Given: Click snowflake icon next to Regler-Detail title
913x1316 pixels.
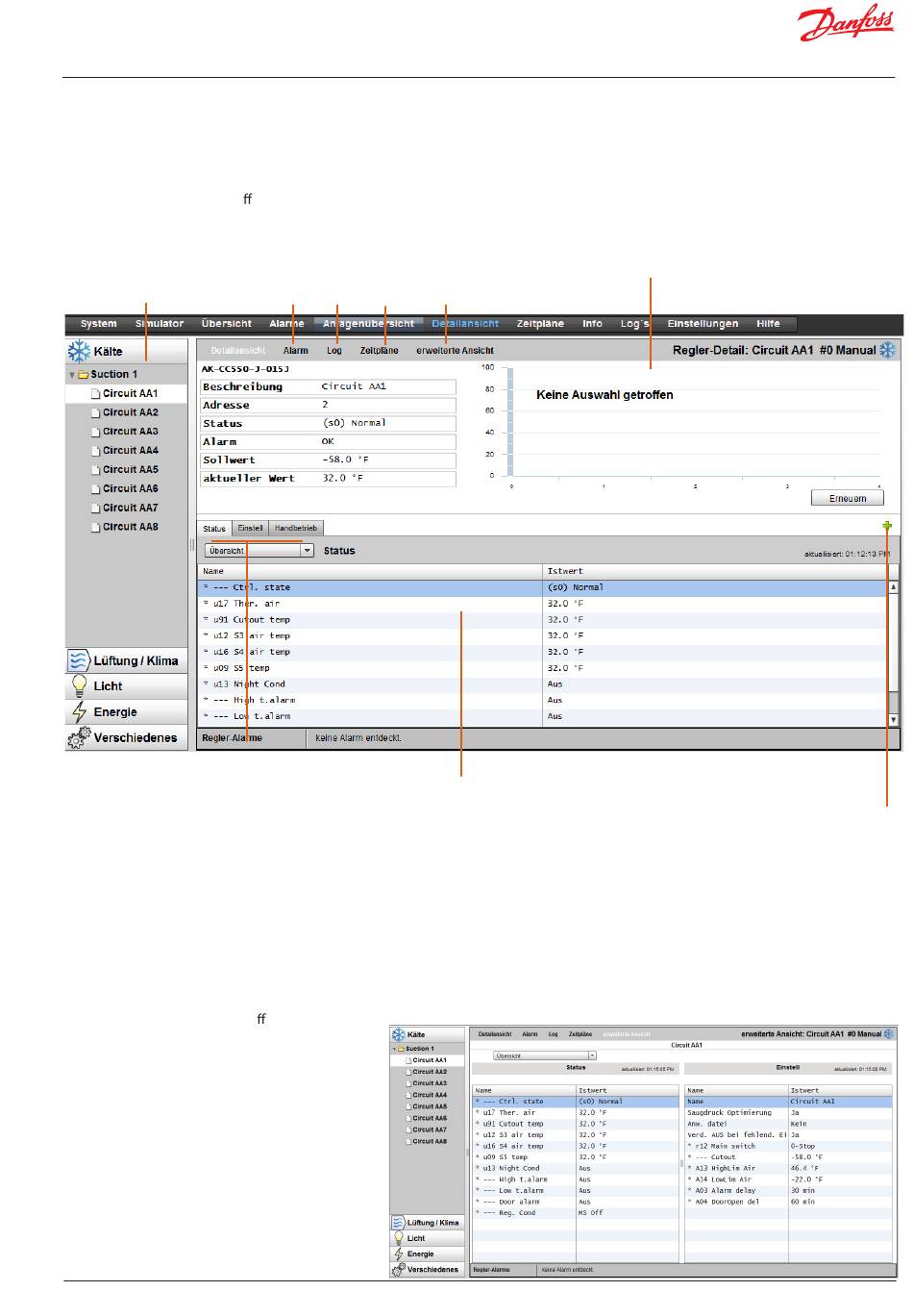Looking at the screenshot, I should click(x=889, y=350).
